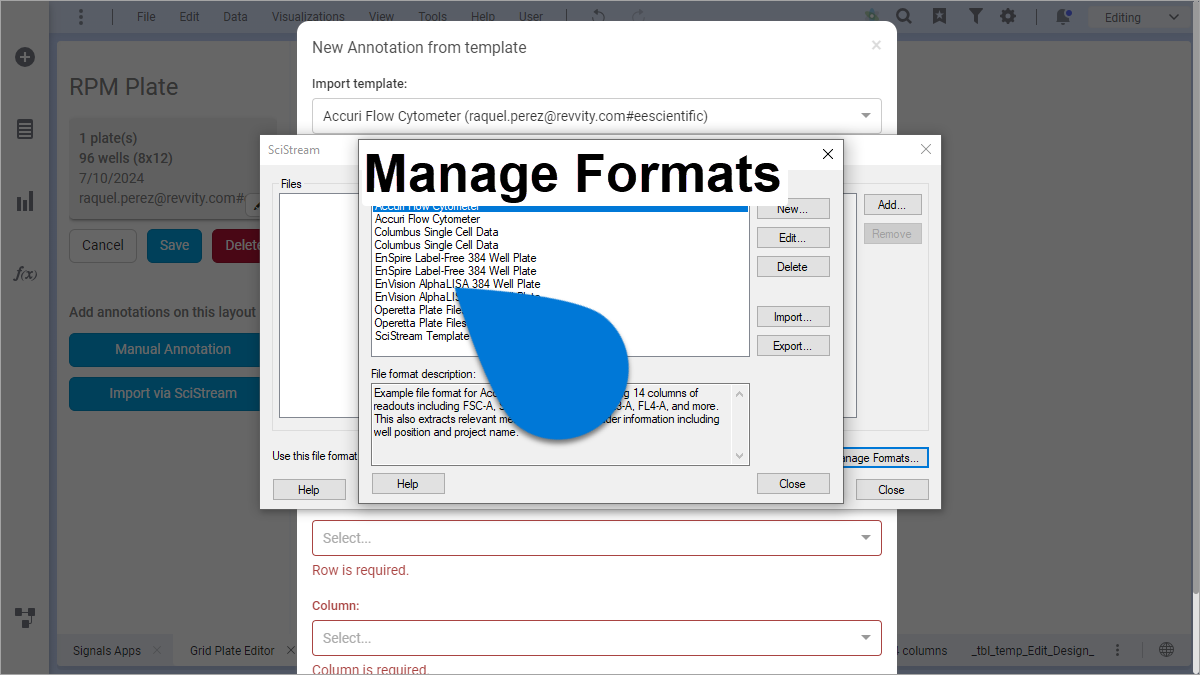Expand the Import template dropdown

click(596, 116)
